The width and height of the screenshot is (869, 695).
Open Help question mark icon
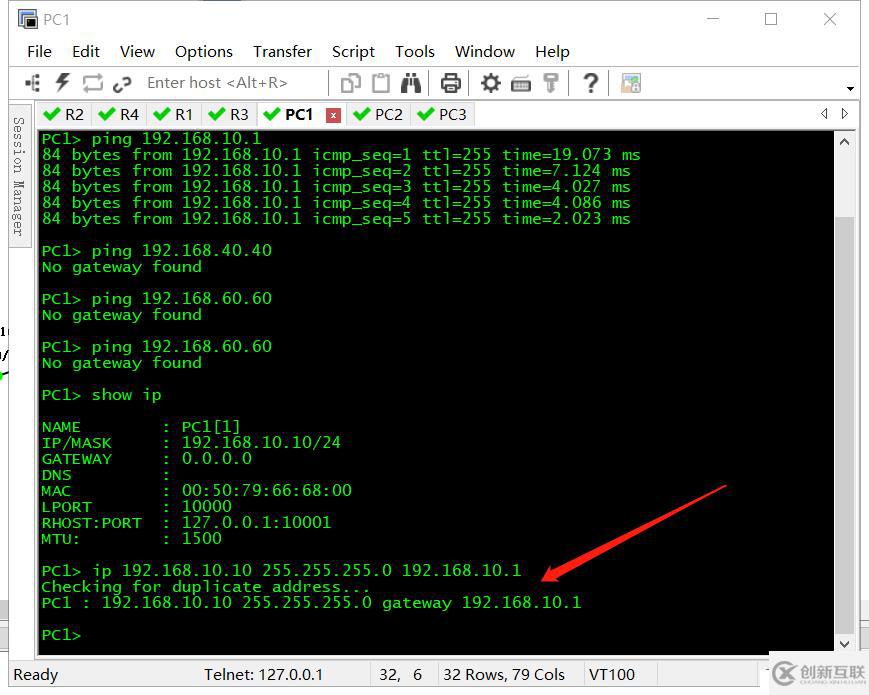tap(591, 83)
